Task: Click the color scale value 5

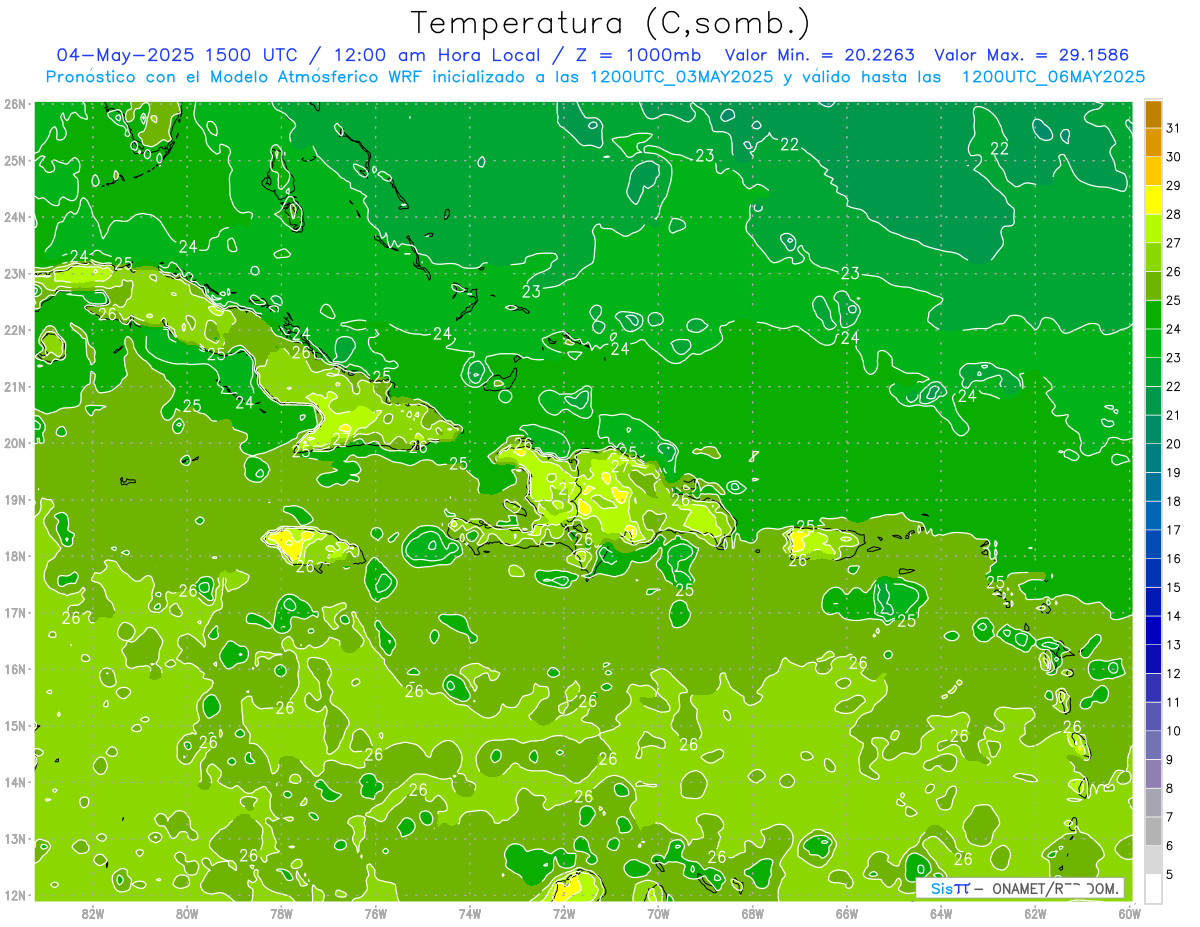Action: (x=1170, y=874)
